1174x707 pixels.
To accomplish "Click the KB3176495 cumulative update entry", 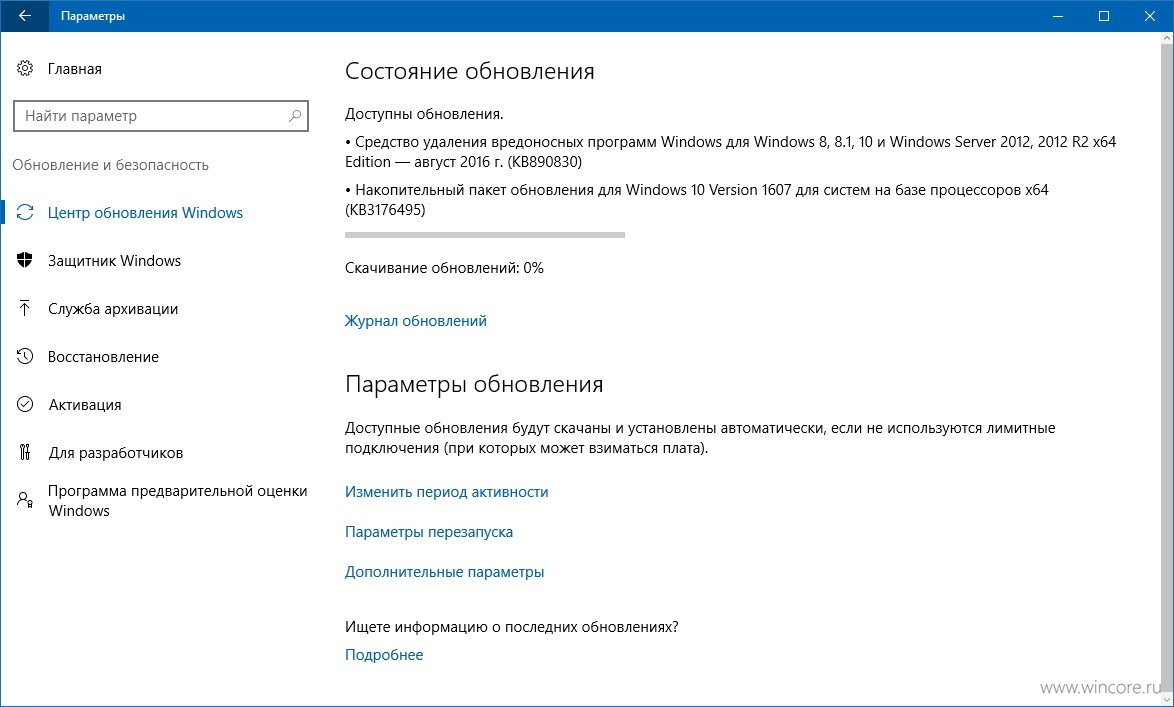I will coord(696,200).
